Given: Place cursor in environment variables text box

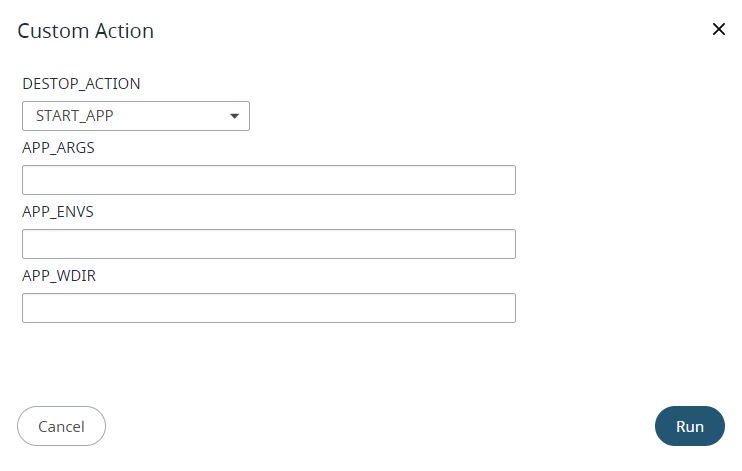Looking at the screenshot, I should (268, 244).
